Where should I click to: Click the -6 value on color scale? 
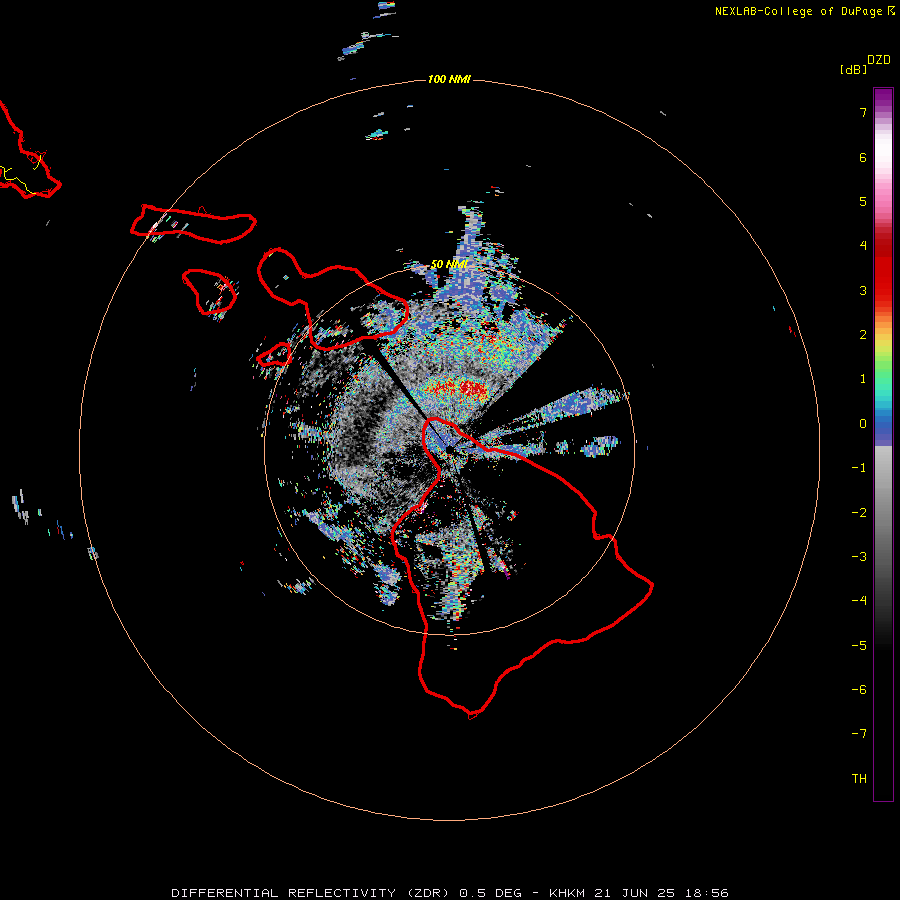tap(859, 690)
